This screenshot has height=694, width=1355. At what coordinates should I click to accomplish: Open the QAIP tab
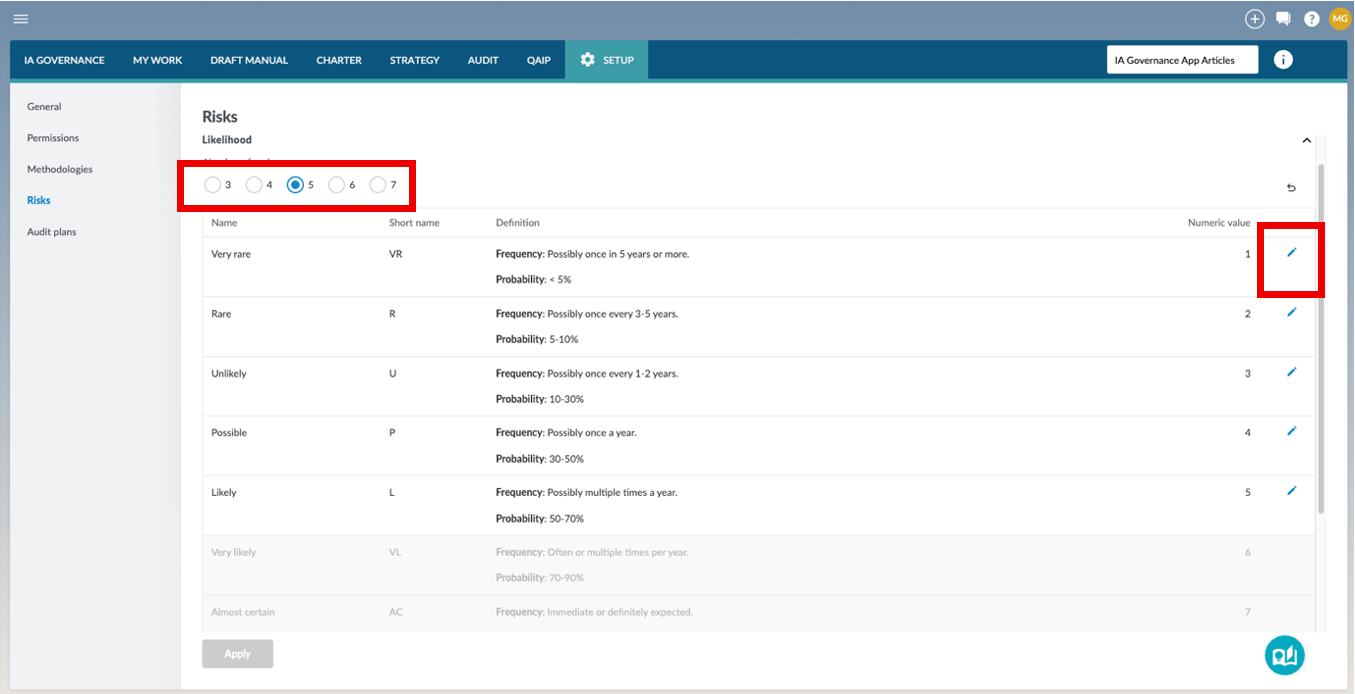pyautogui.click(x=538, y=60)
